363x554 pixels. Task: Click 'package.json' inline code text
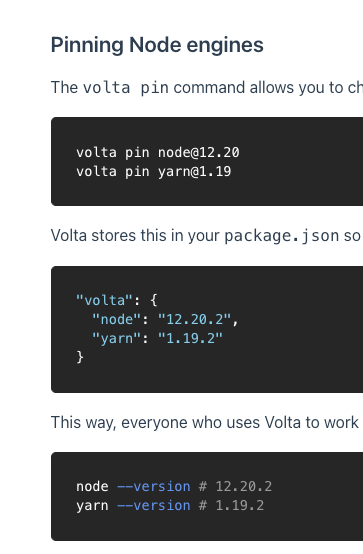pos(282,236)
